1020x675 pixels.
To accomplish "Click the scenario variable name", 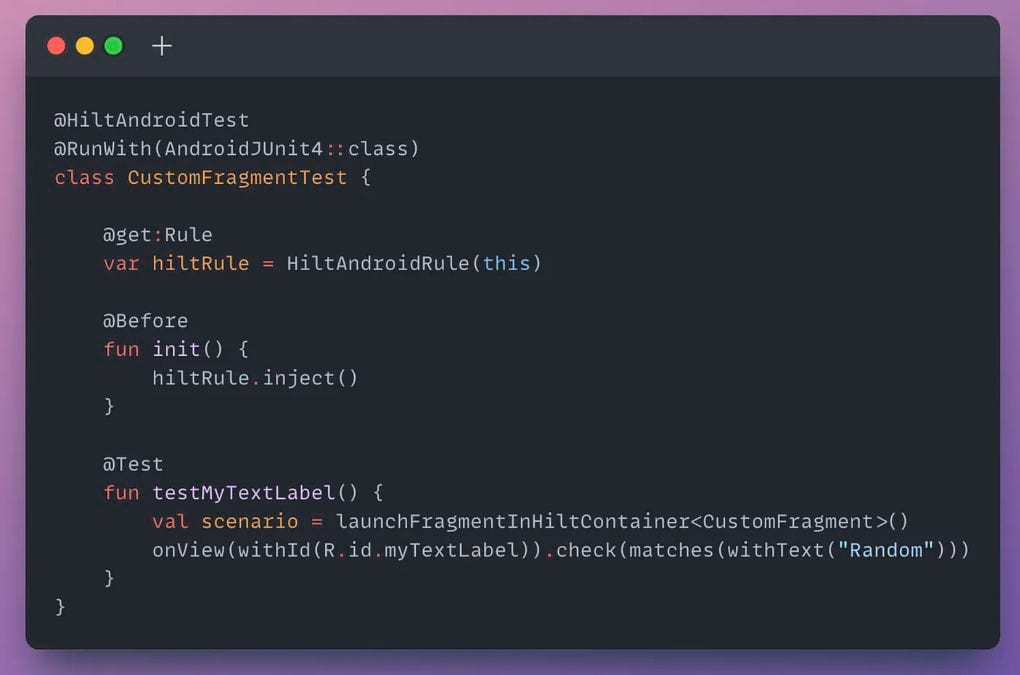I will click(250, 522).
